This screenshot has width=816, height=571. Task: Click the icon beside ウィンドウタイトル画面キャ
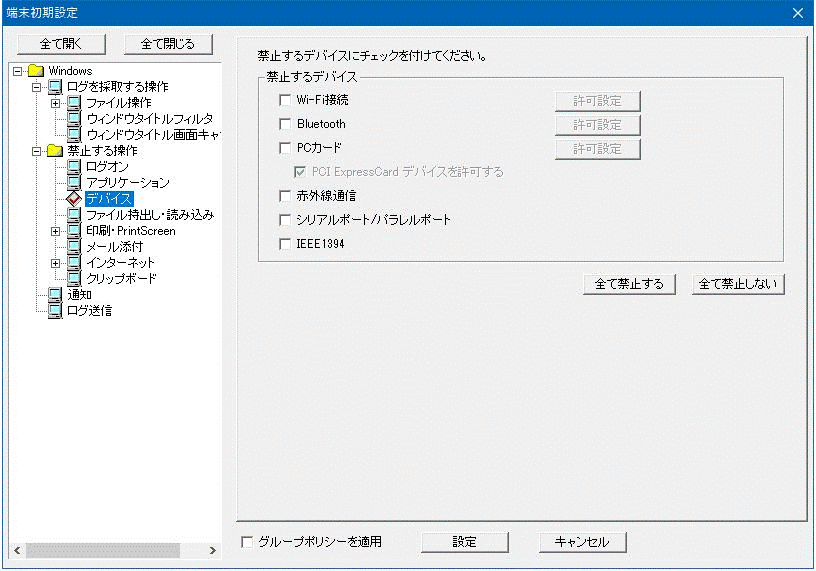(74, 135)
